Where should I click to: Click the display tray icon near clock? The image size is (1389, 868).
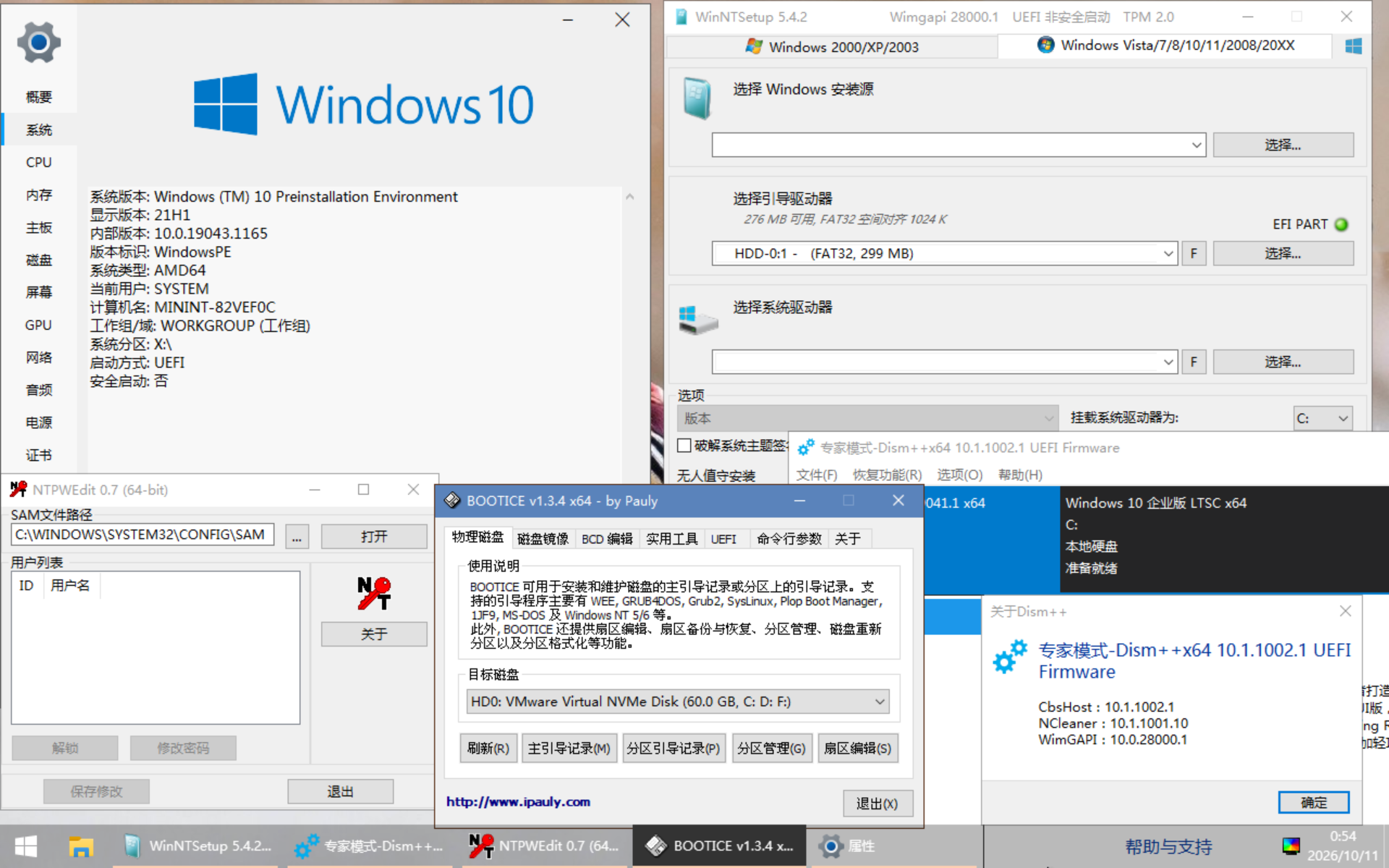click(1291, 846)
